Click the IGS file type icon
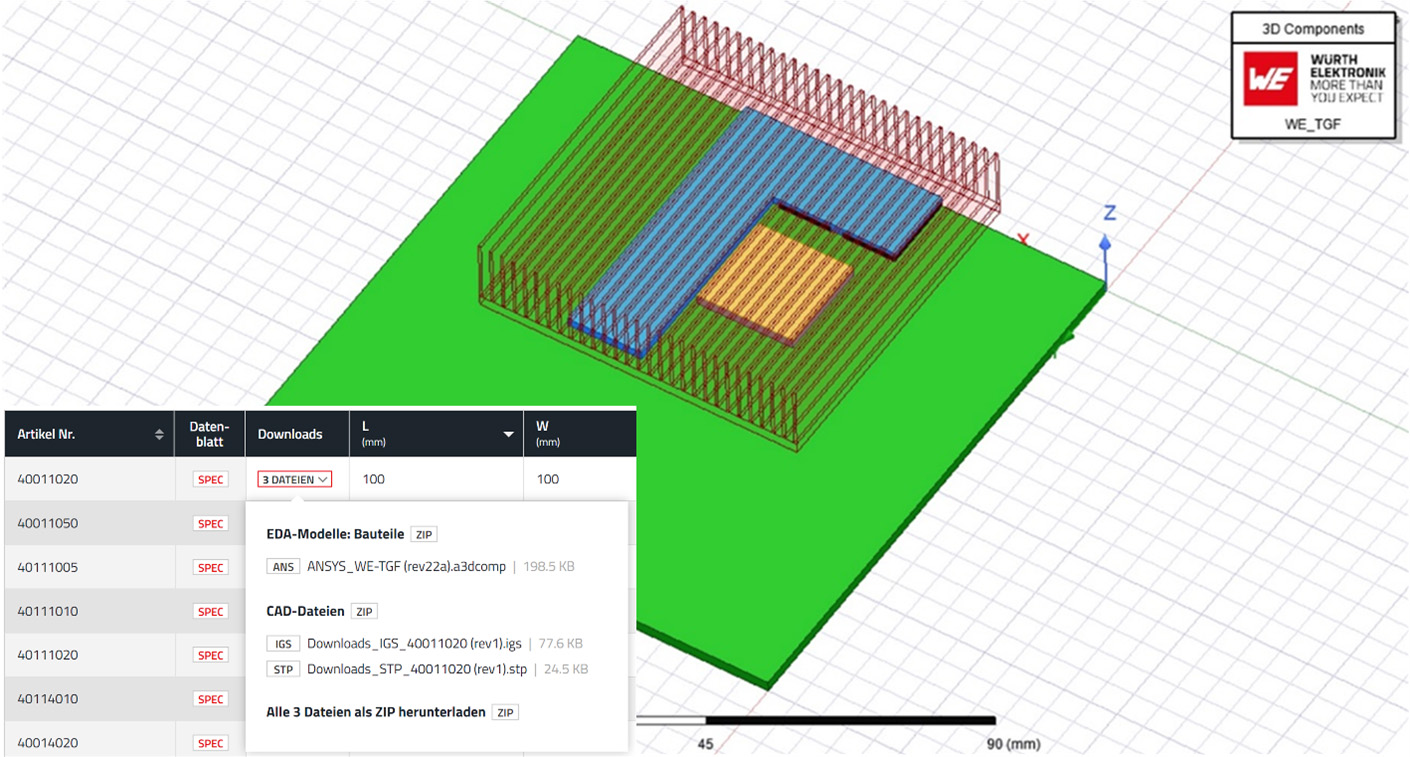Image resolution: width=1410 pixels, height=757 pixels. tap(283, 643)
